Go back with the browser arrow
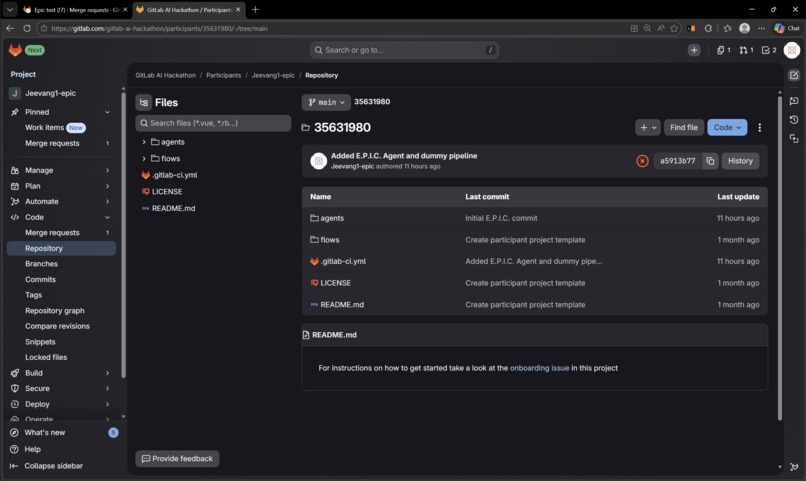Image resolution: width=806 pixels, height=481 pixels. pyautogui.click(x=10, y=28)
